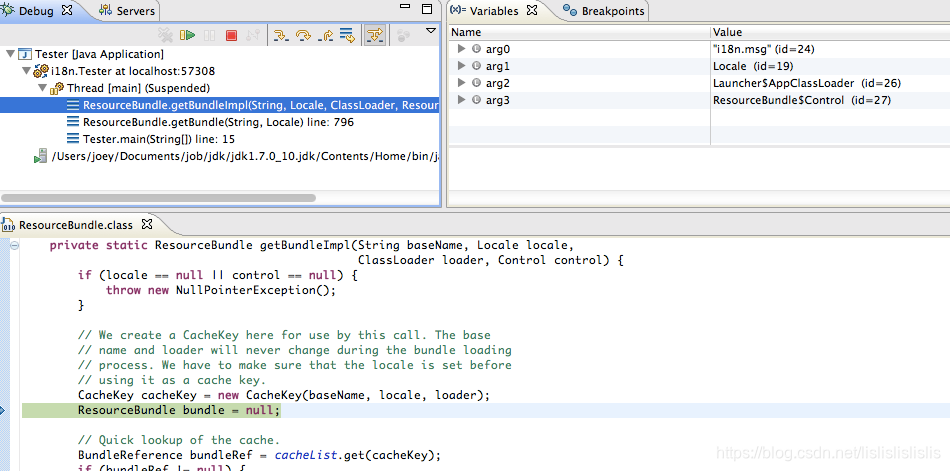The height and width of the screenshot is (471, 950).
Task: Click the Step Return icon
Action: [325, 36]
